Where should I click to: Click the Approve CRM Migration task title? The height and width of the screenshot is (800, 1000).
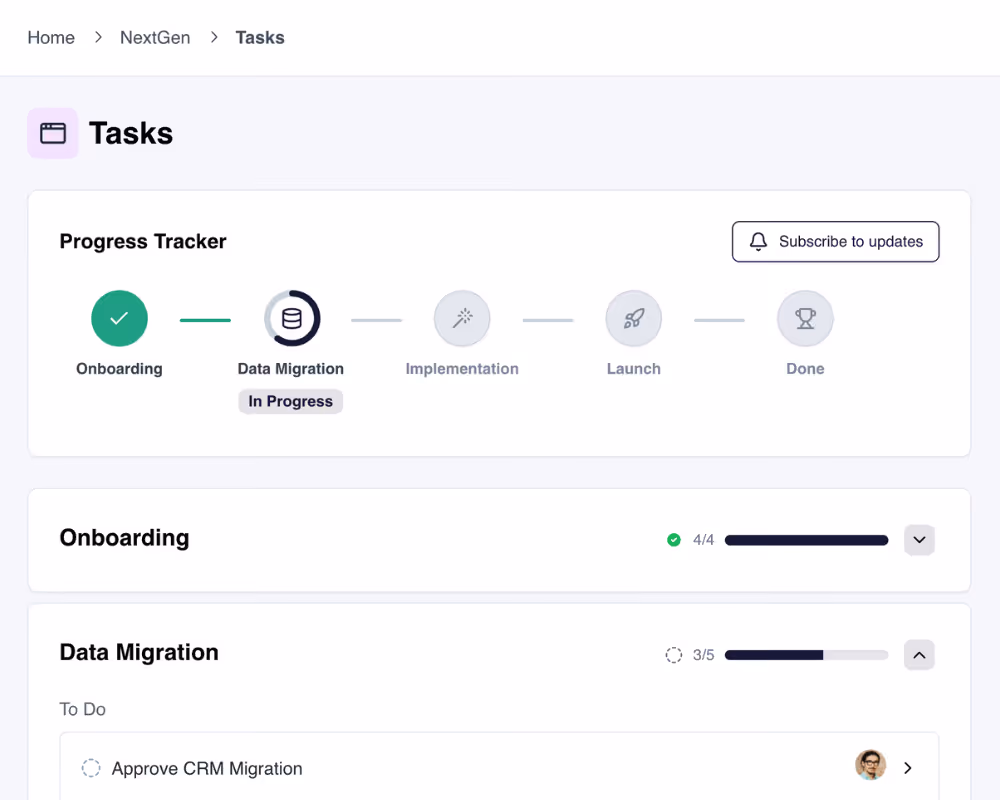point(207,769)
